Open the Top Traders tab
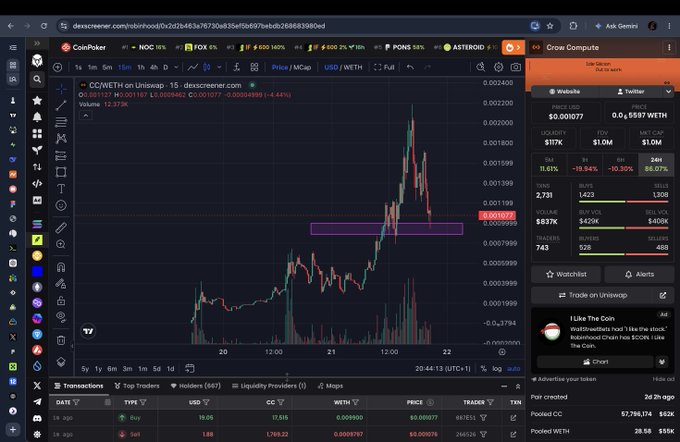Screen dimensions: 680x442 pyautogui.click(x=137, y=386)
